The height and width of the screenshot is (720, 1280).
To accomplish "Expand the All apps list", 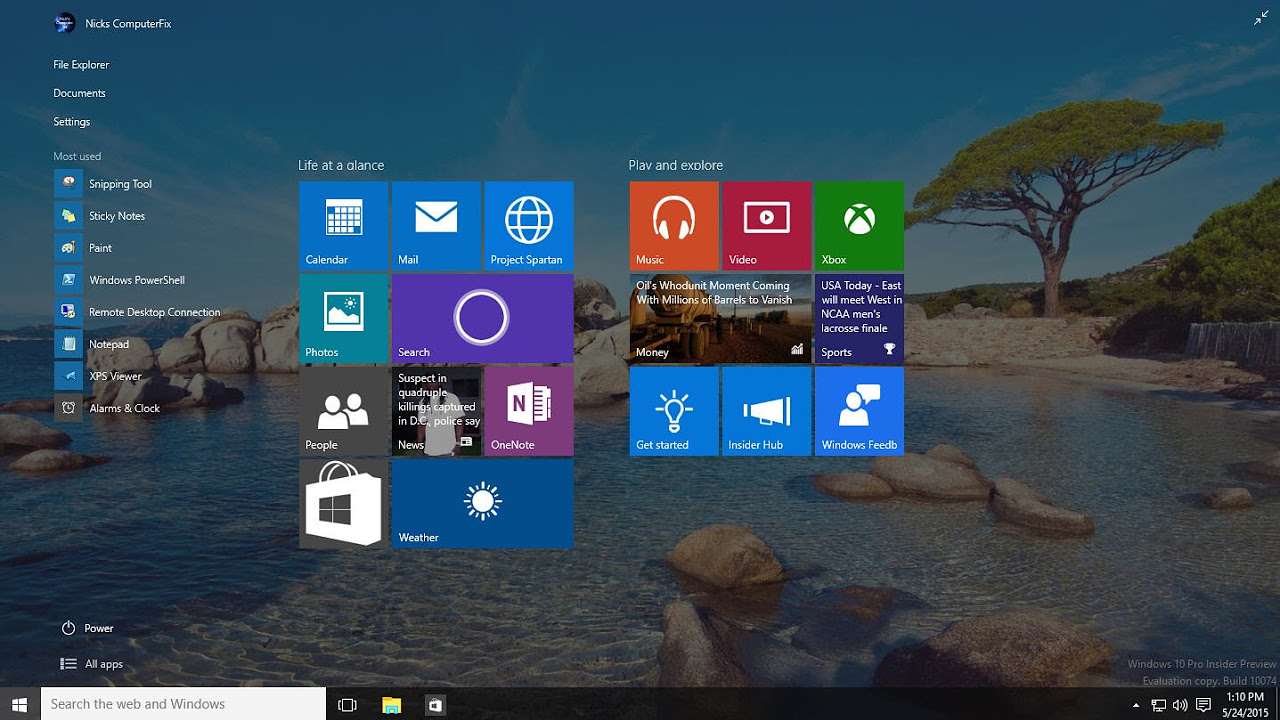I will click(92, 664).
